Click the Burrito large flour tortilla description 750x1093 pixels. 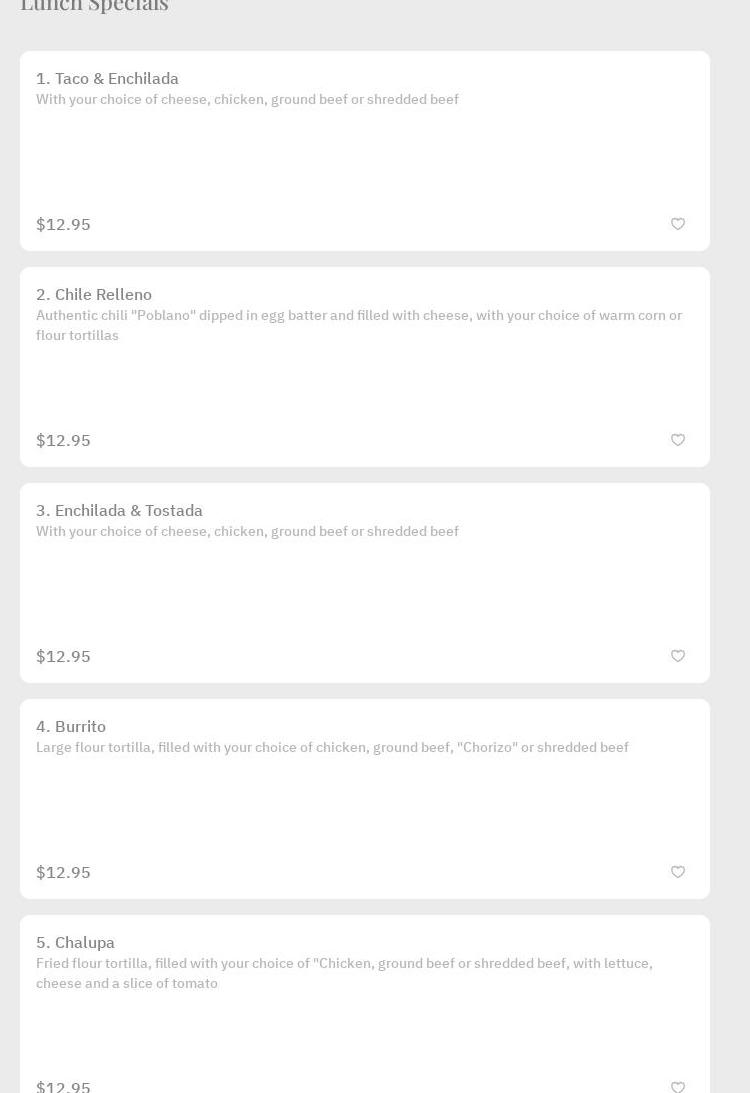[332, 748]
